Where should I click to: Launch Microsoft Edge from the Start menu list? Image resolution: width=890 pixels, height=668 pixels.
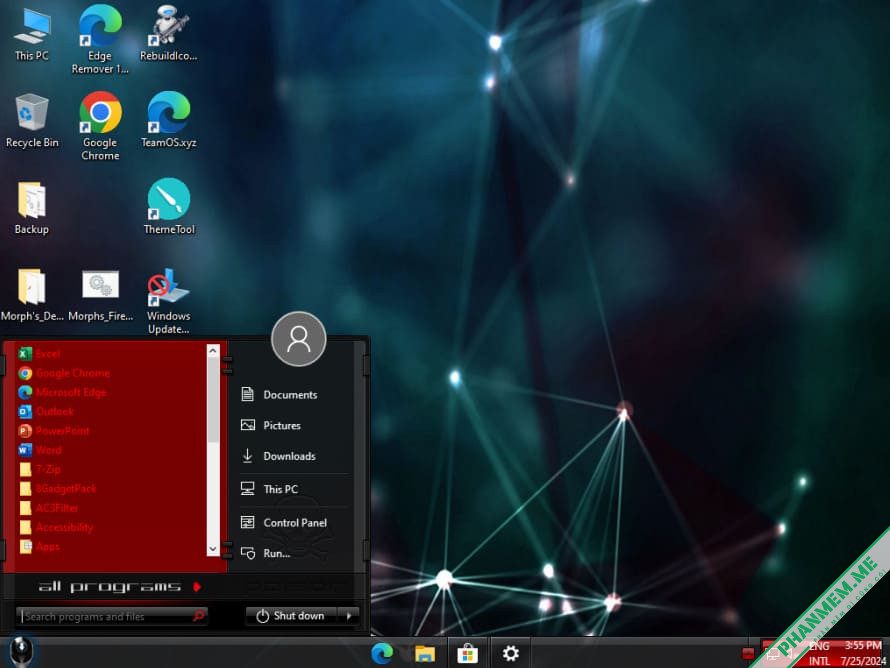[62, 392]
